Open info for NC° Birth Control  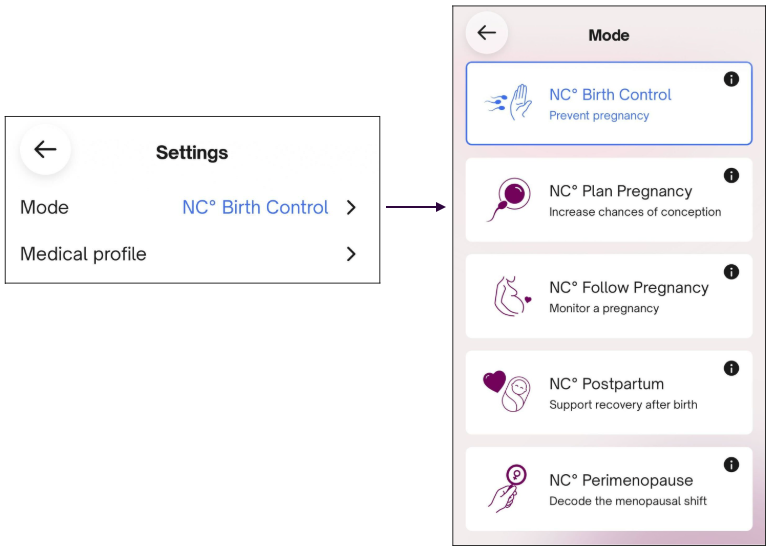coord(731,79)
